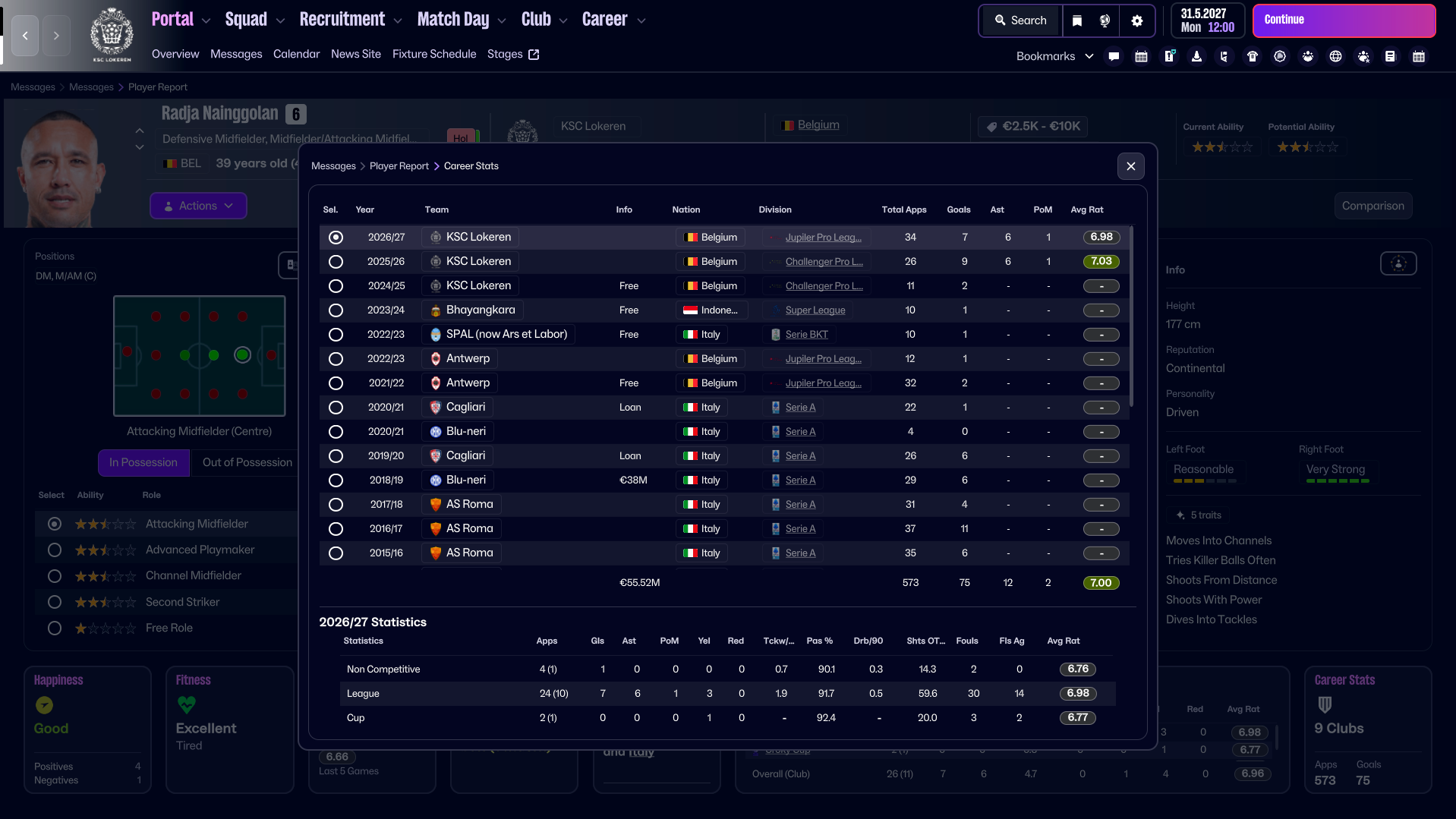The height and width of the screenshot is (819, 1456).
Task: Select the 2021/22 Antwerp season radio
Action: pos(336,383)
